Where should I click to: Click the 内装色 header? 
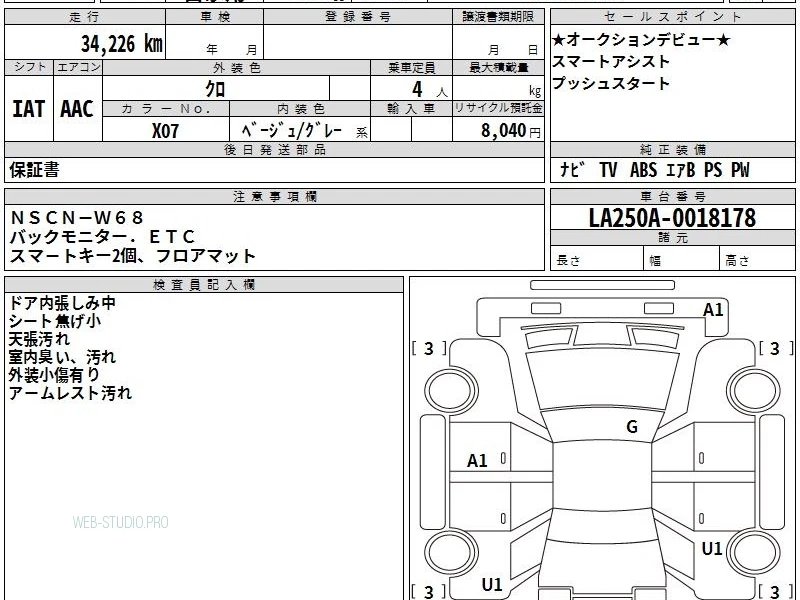[300, 109]
